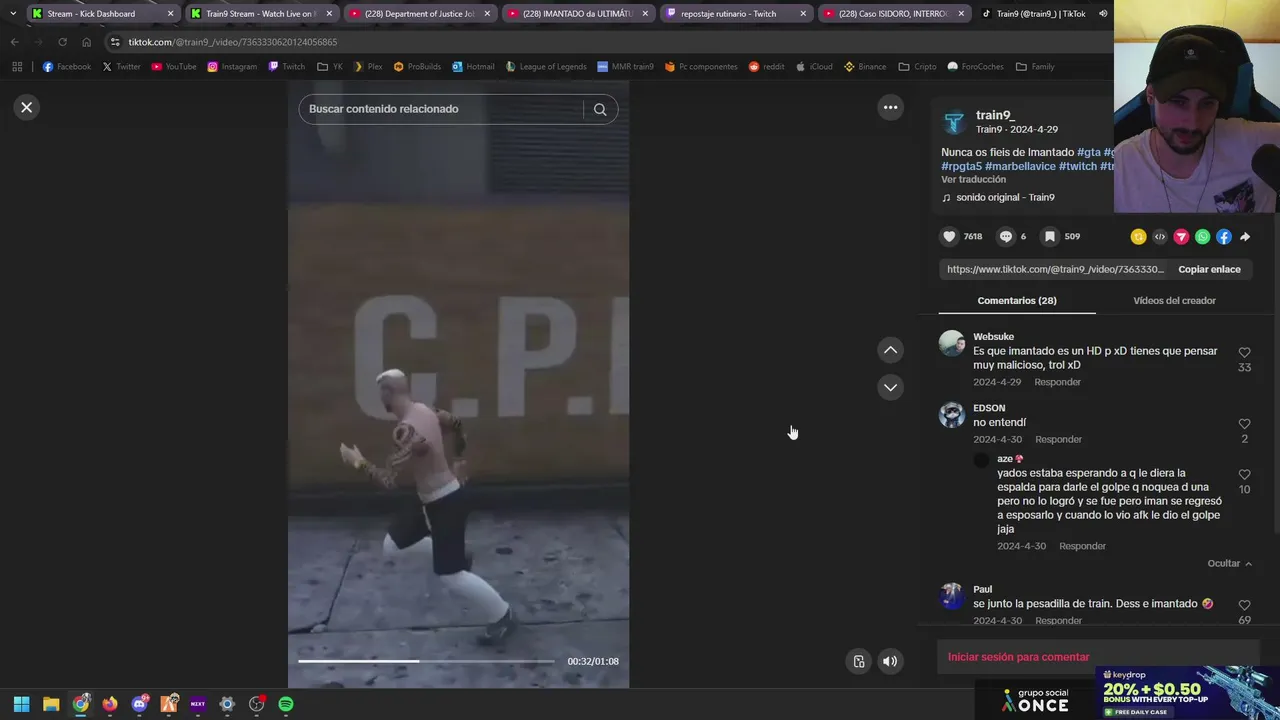Open the tab search dropdown arrow
This screenshot has height=720, width=1280.
tap(13, 14)
